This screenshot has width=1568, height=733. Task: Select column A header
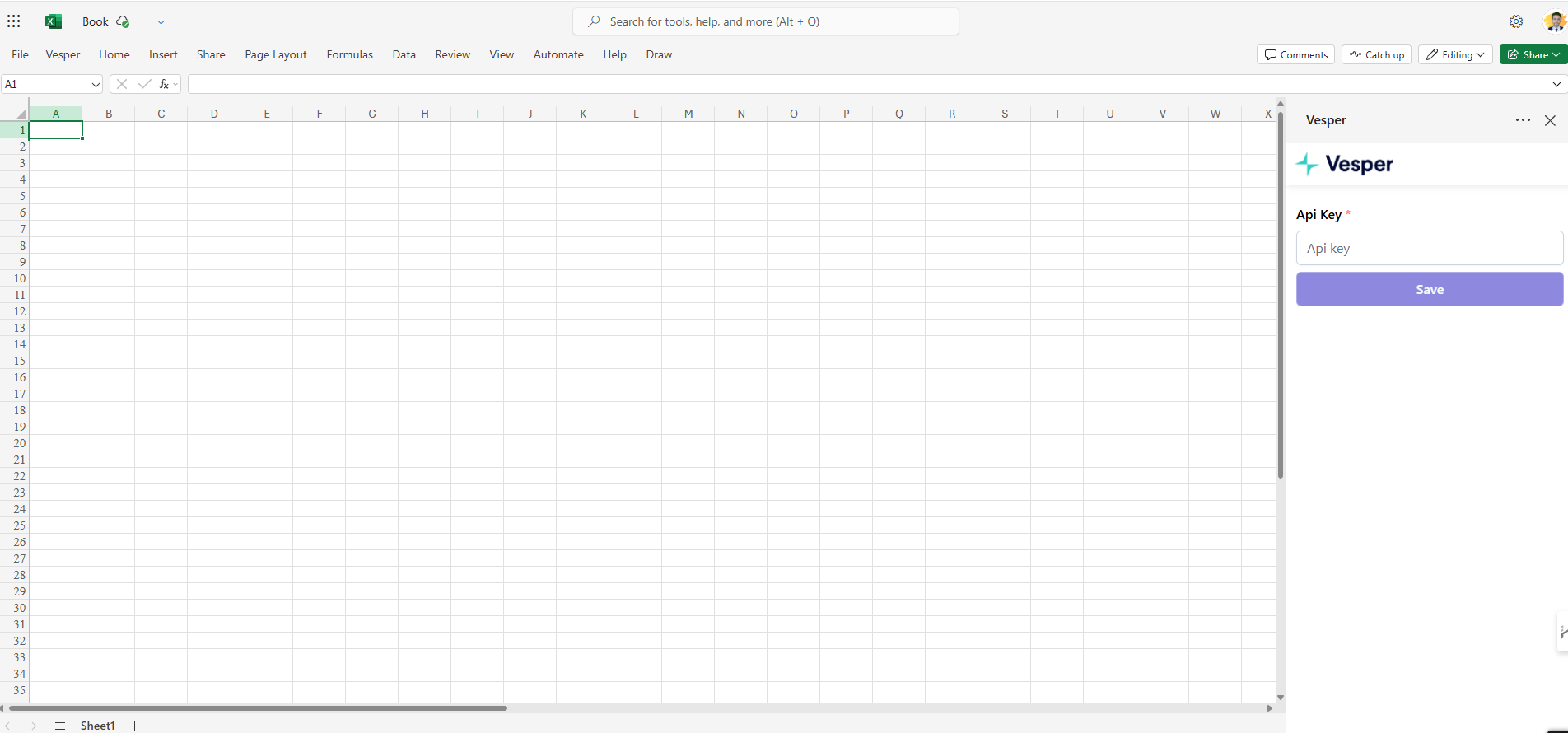point(56,114)
